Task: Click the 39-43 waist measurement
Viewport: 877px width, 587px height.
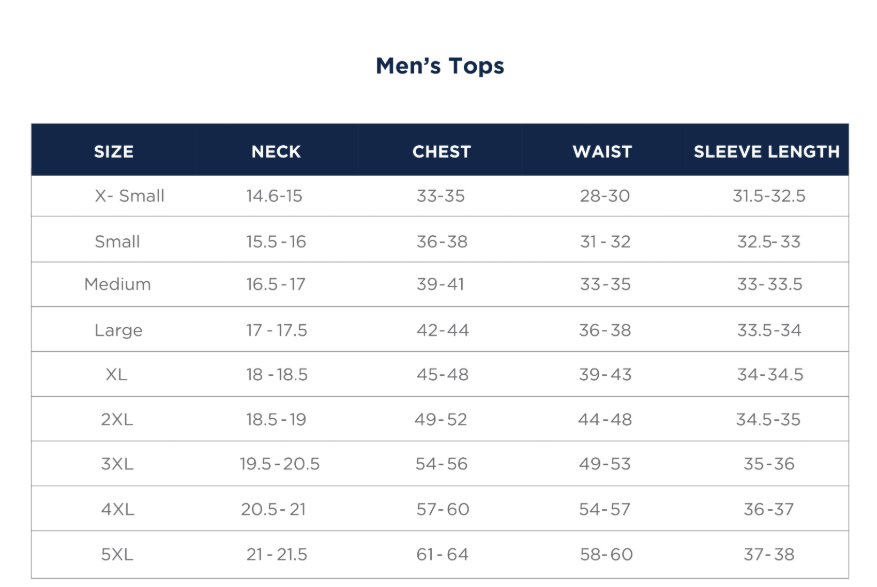Action: [605, 375]
